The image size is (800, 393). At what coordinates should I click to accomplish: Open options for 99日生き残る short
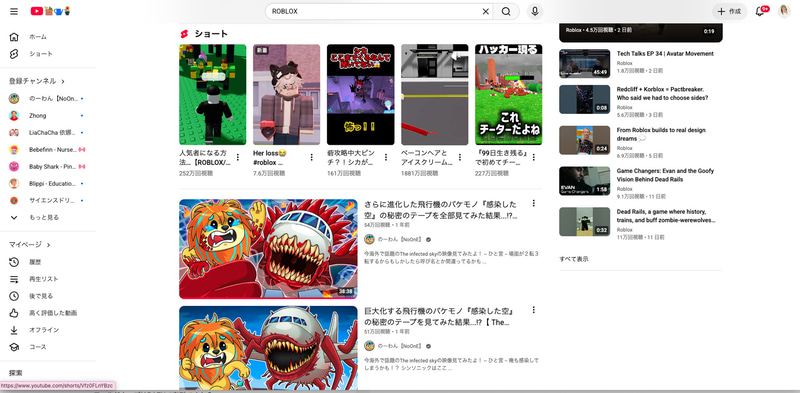click(534, 157)
